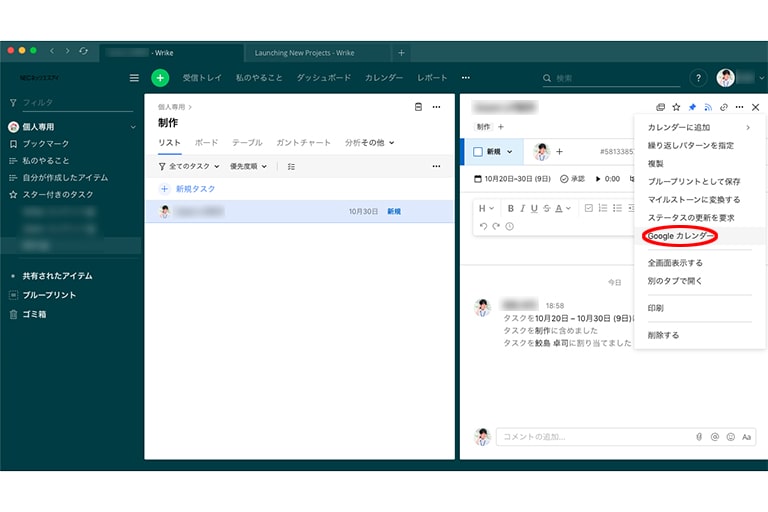
Task: Insert a bulleted list in description
Action: pos(617,208)
